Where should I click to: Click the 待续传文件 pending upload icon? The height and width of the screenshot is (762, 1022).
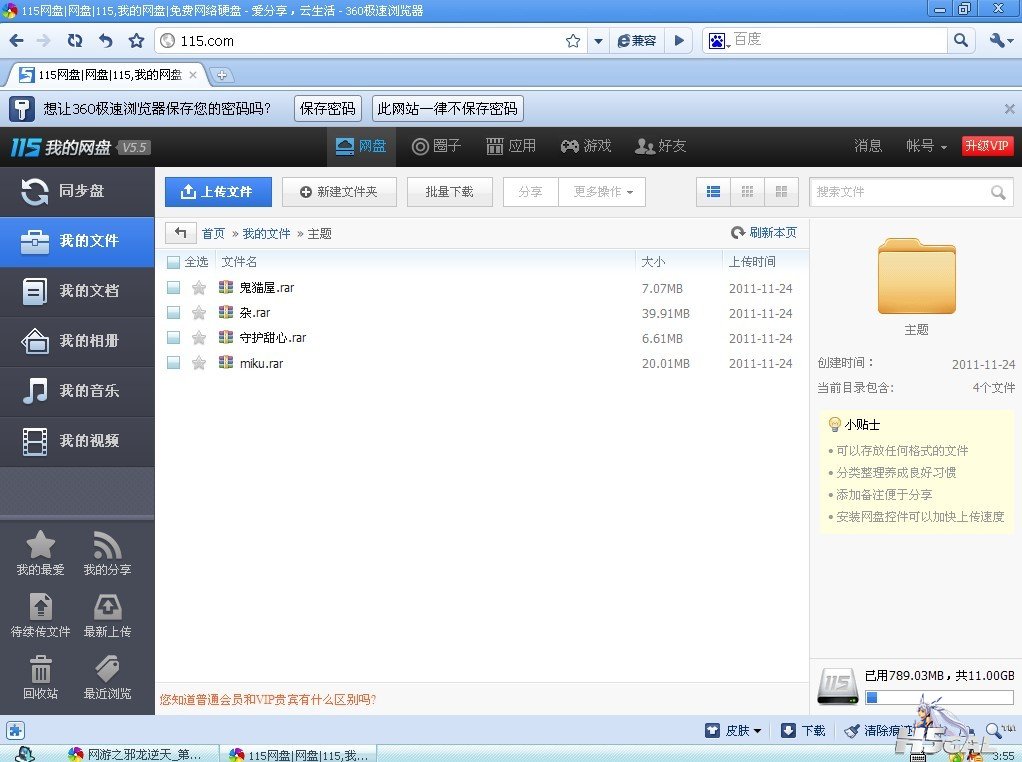coord(40,608)
